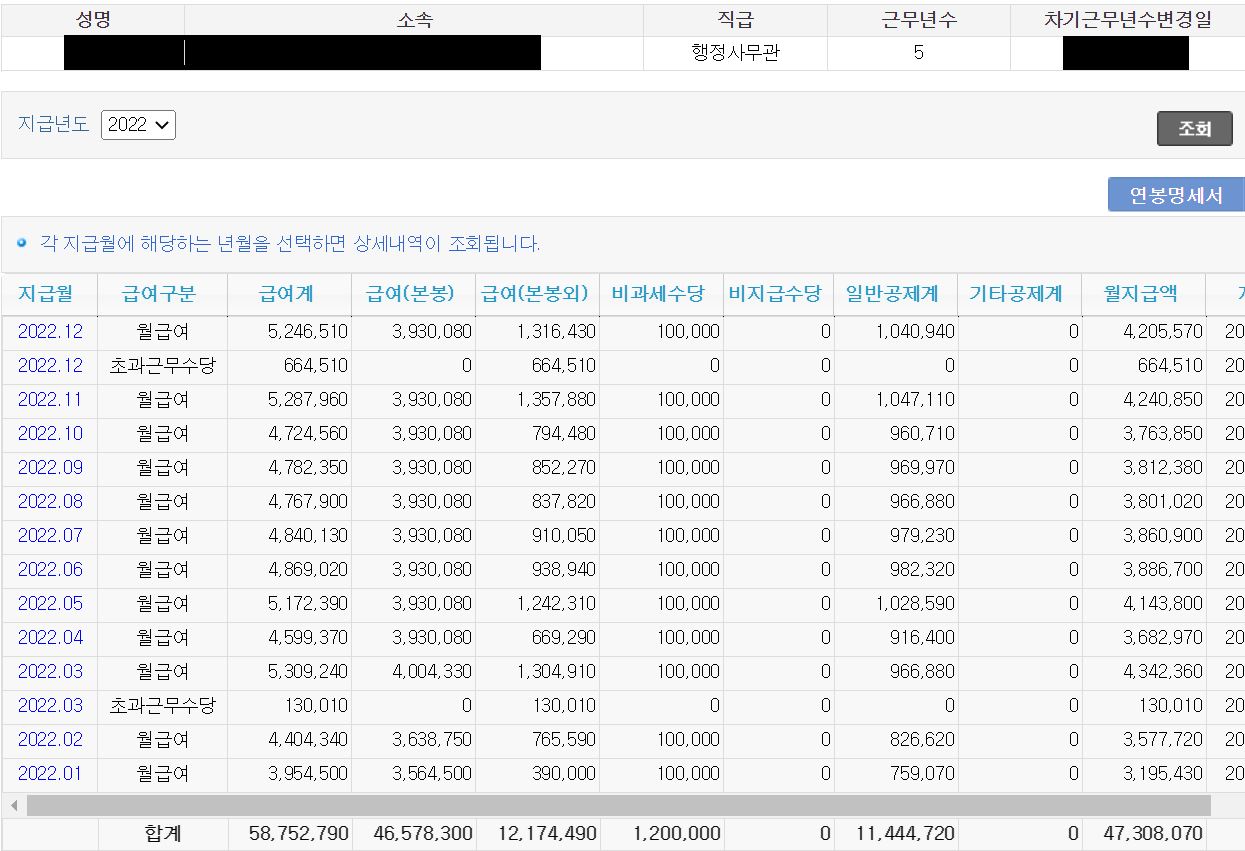Open the 2022.04 payment month link
This screenshot has width=1245, height=851.
[x=50, y=637]
